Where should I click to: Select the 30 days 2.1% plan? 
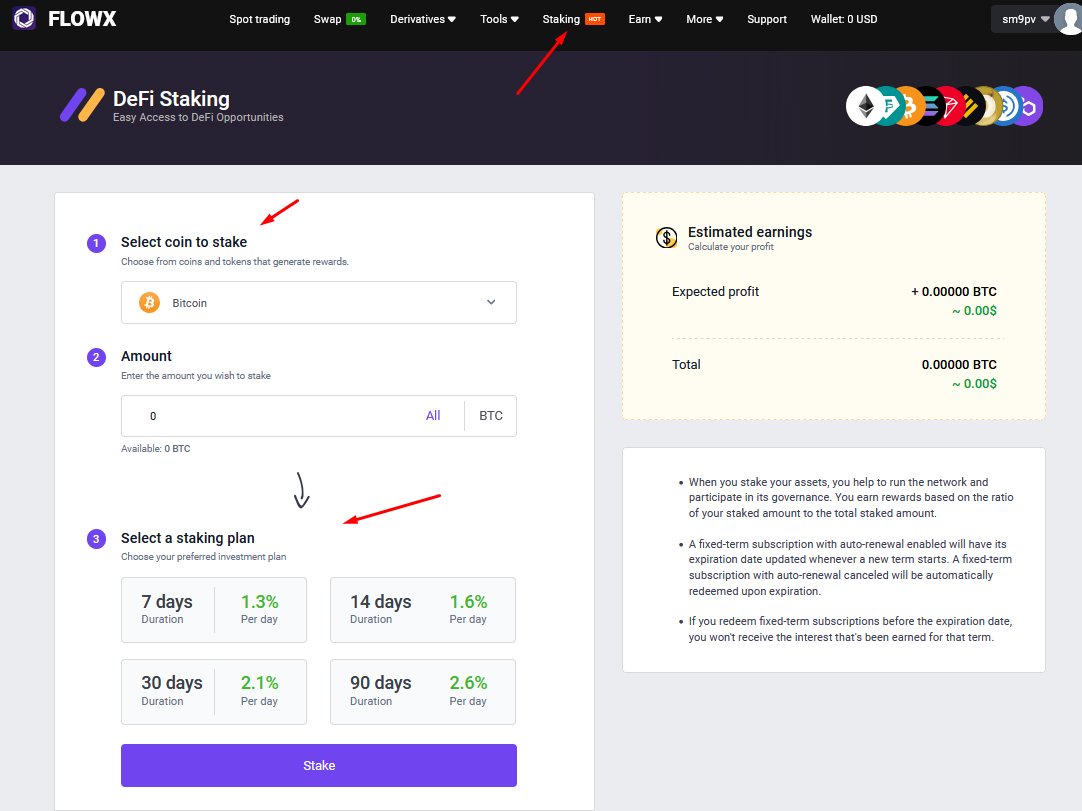[x=214, y=692]
